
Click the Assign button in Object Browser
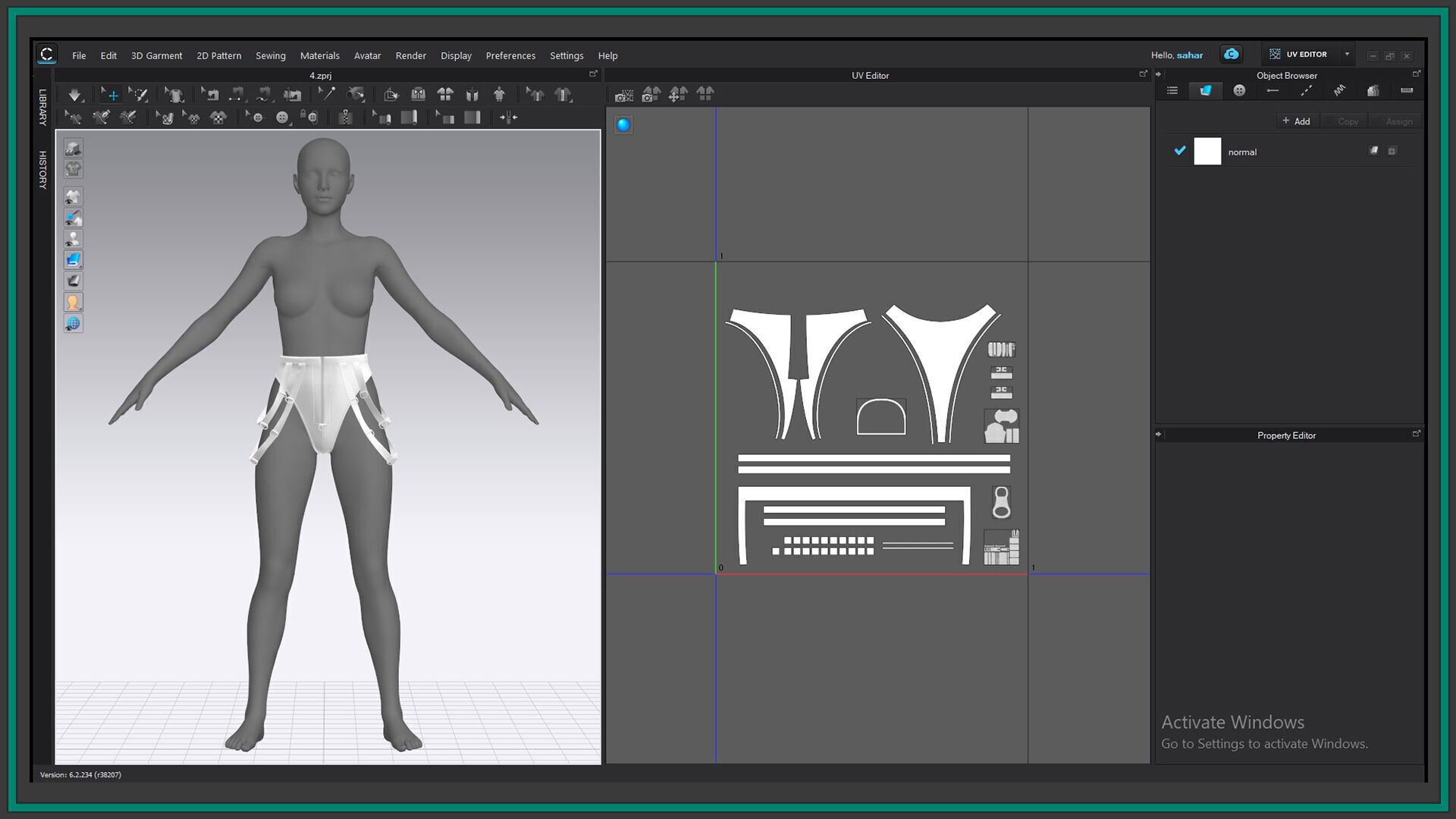click(1395, 121)
